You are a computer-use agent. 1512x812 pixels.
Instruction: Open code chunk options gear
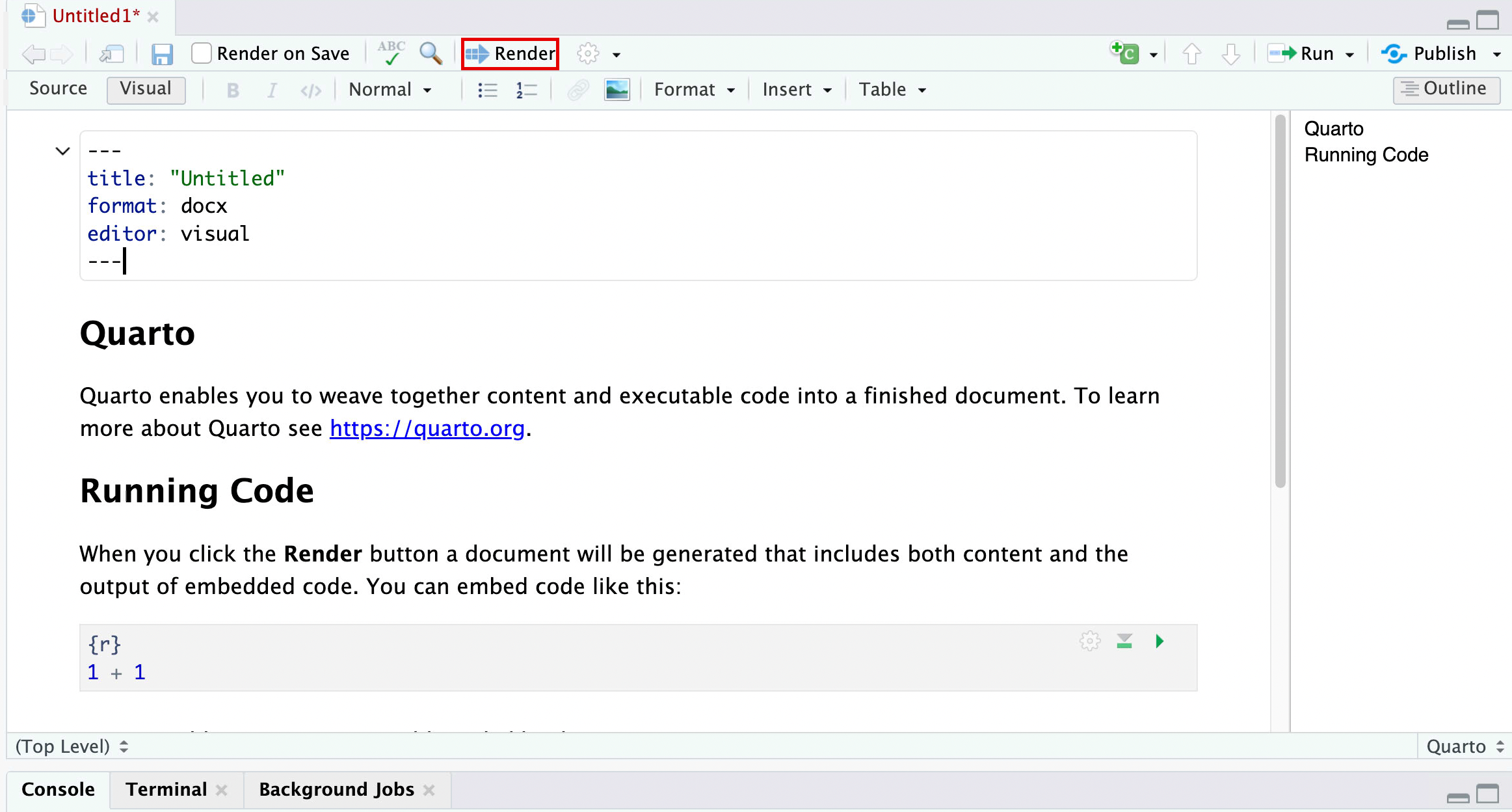coord(1090,642)
